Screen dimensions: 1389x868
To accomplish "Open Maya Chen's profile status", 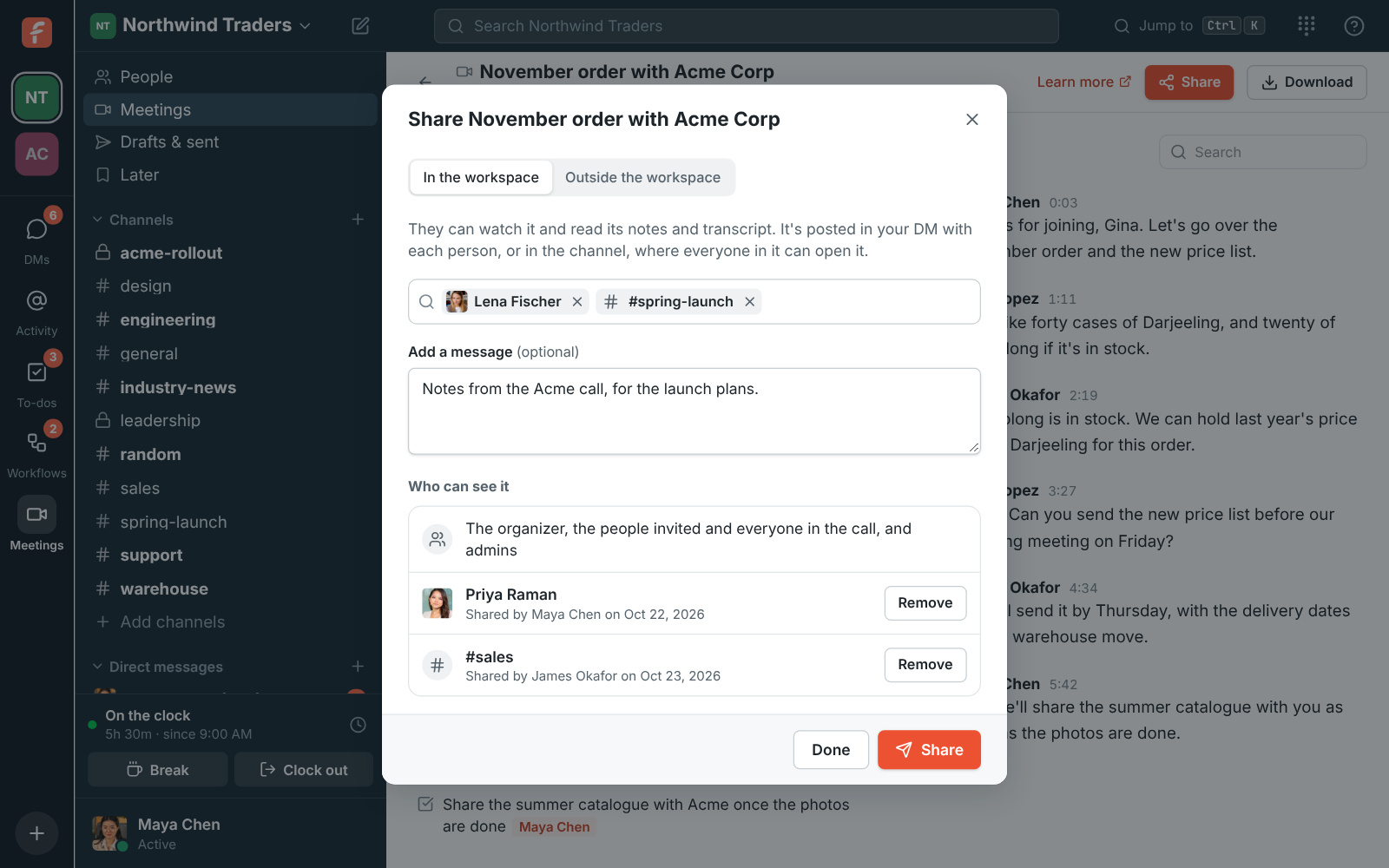I will pos(156,833).
